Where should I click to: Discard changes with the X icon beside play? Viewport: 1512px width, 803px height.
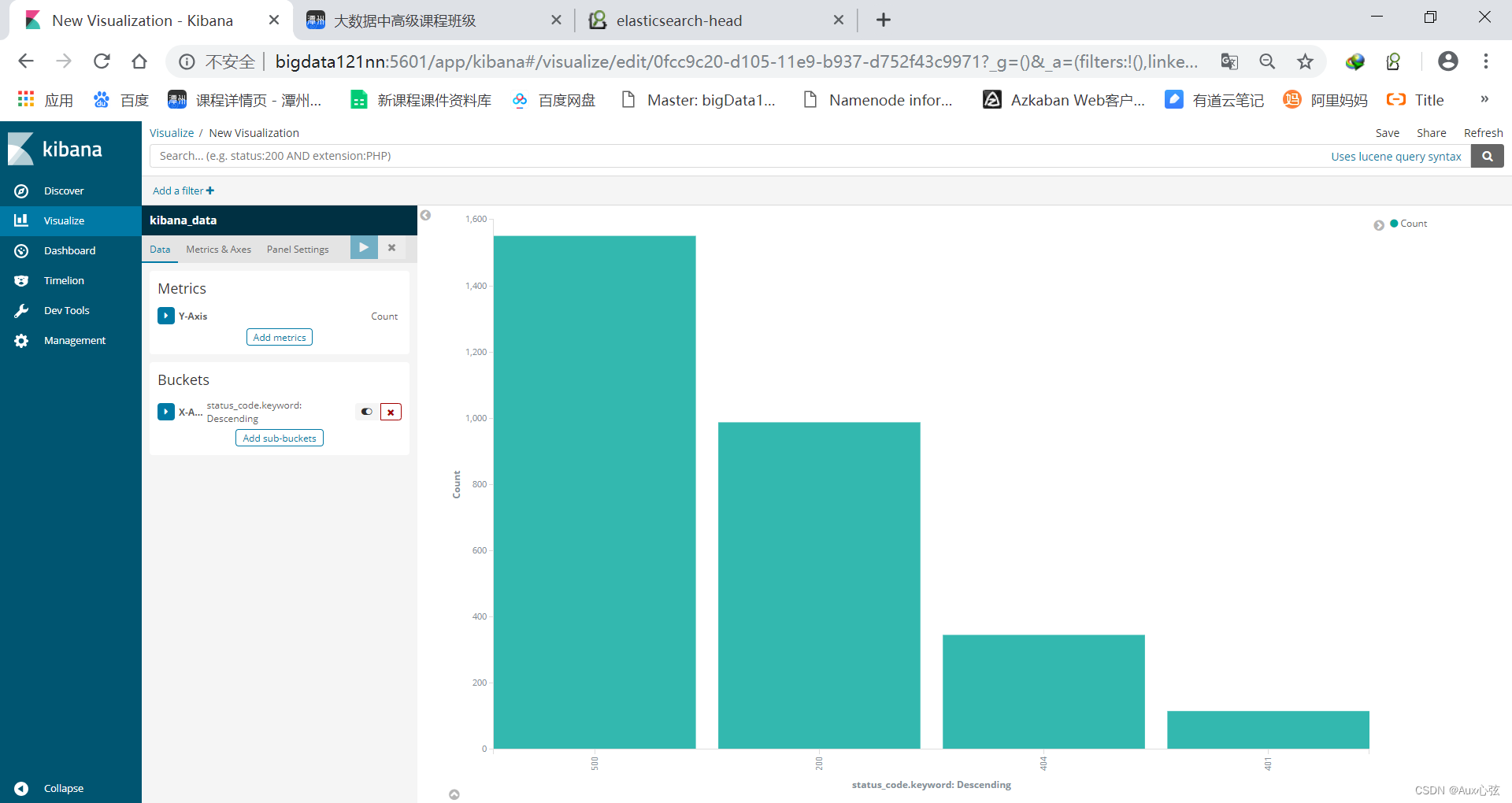point(391,247)
